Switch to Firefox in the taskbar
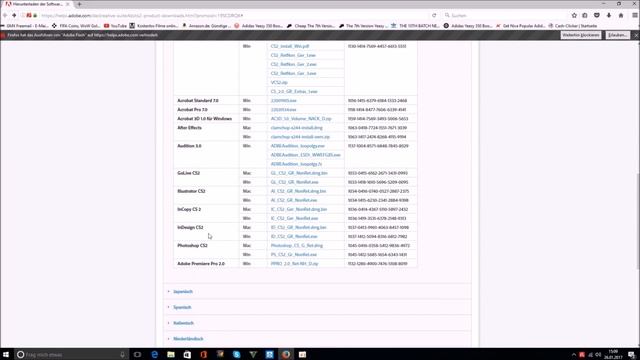The width and height of the screenshot is (640, 360). coord(286,354)
